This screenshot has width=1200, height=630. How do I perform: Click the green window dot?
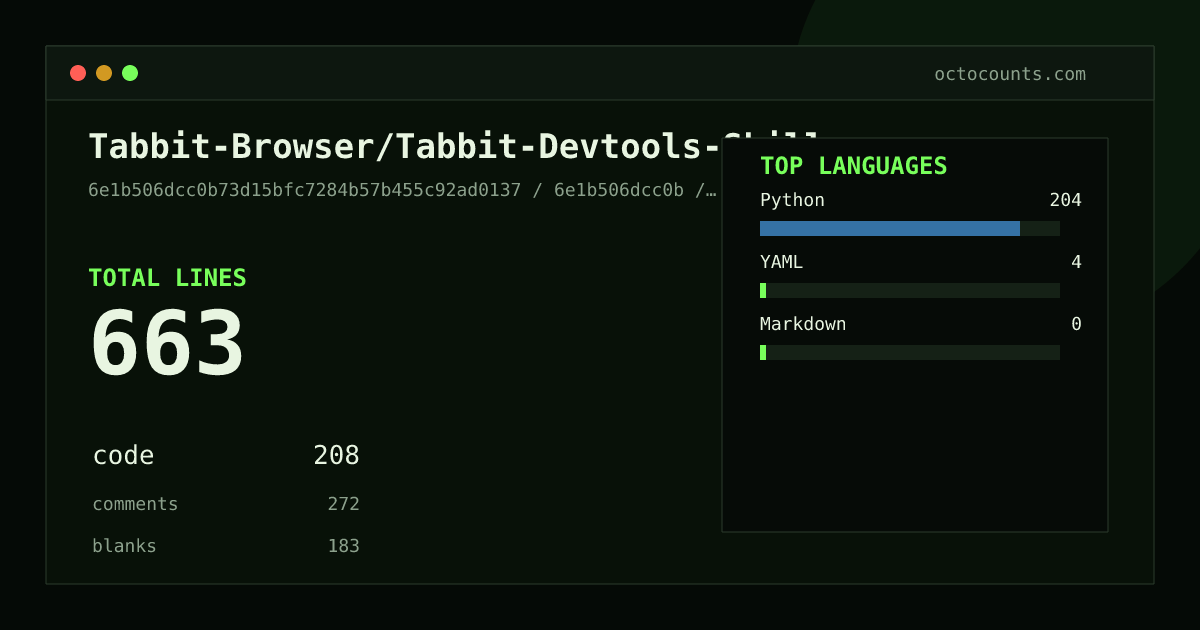130,73
